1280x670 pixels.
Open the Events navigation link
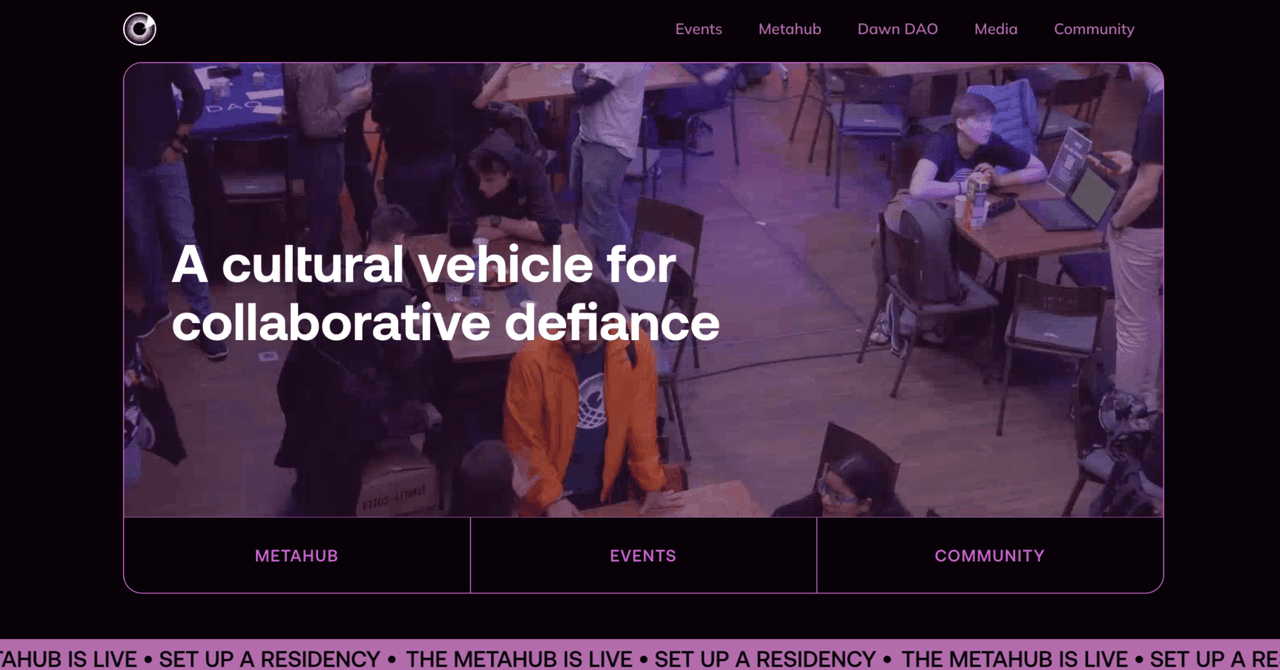pos(698,29)
